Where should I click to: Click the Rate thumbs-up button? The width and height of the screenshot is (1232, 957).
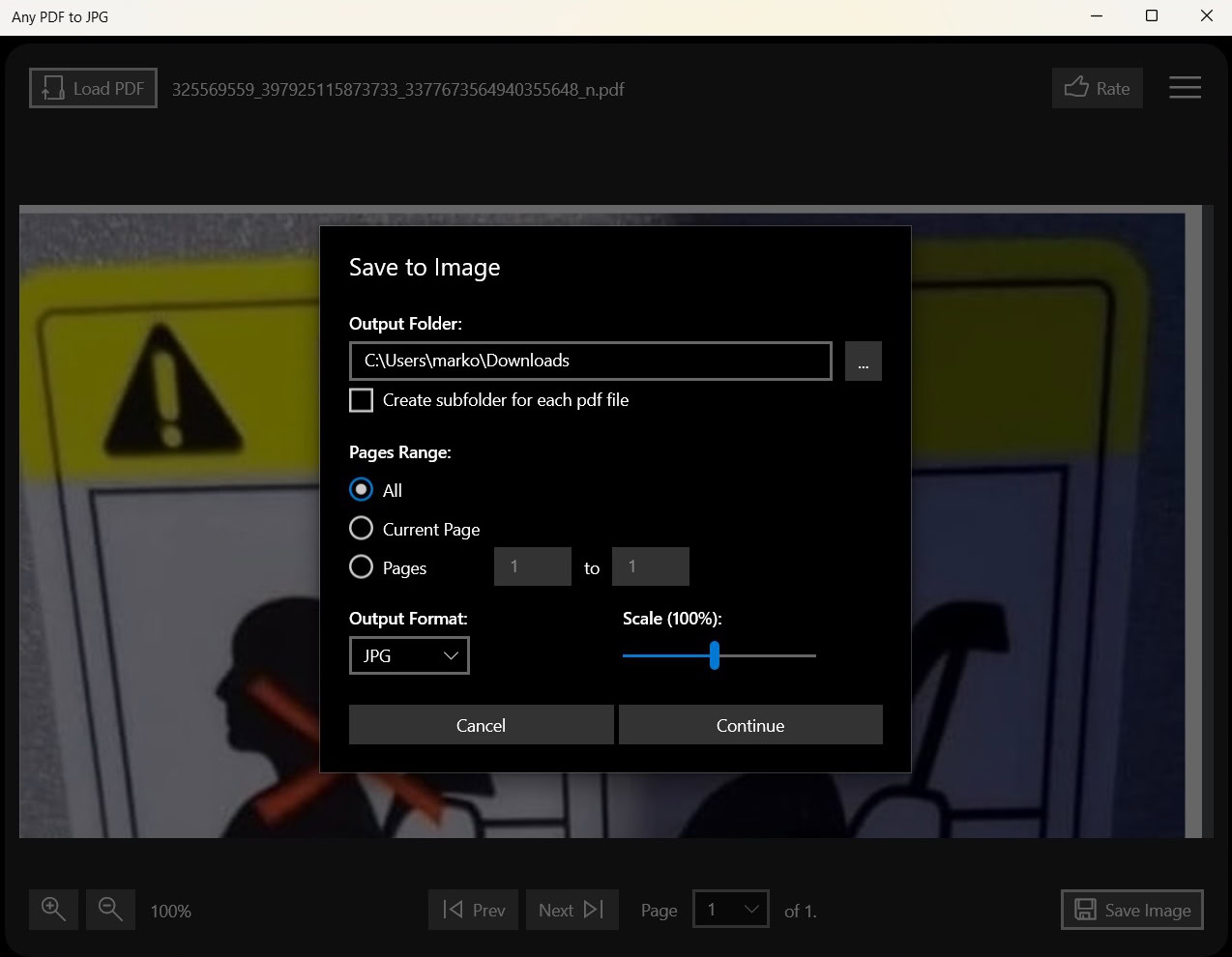tap(1097, 89)
